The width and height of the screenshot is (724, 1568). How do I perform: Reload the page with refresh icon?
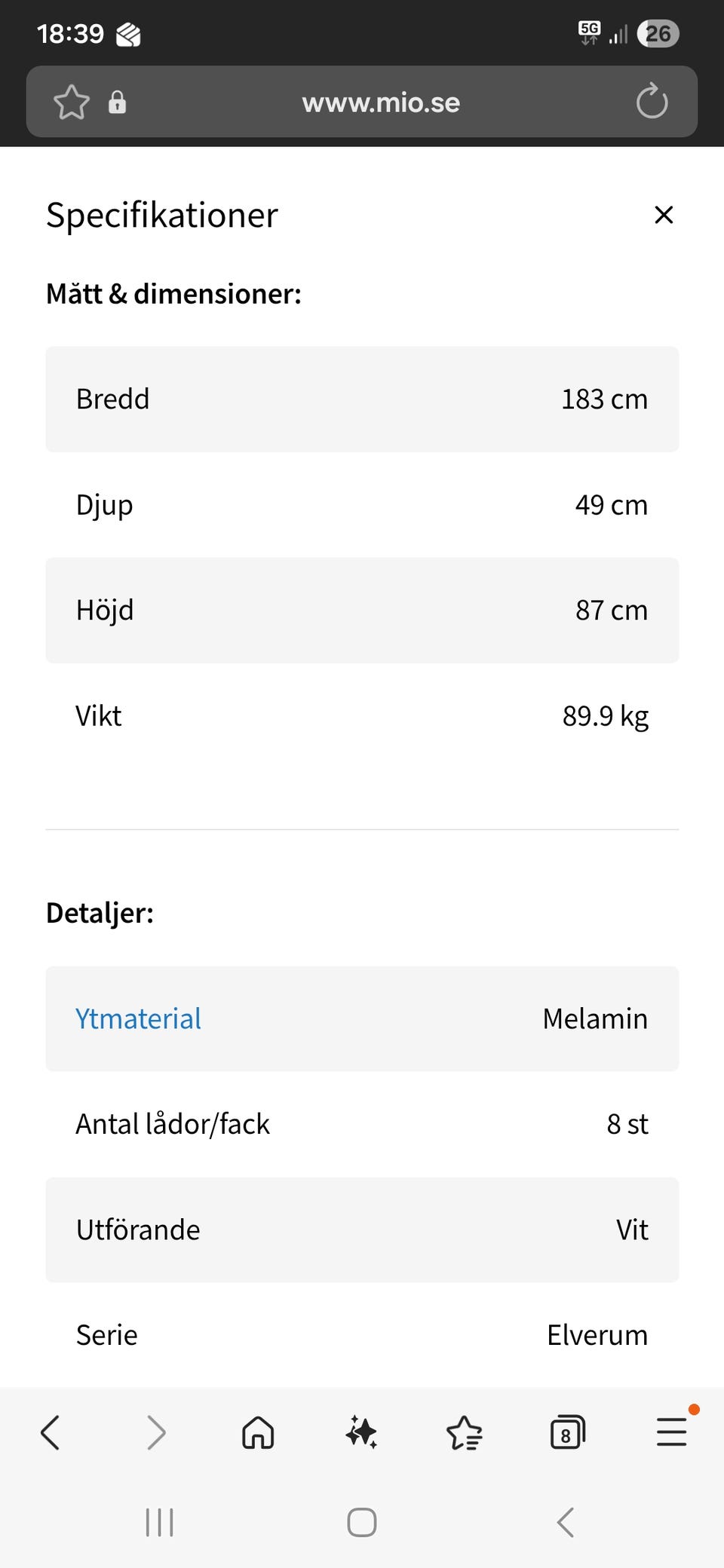pos(652,103)
